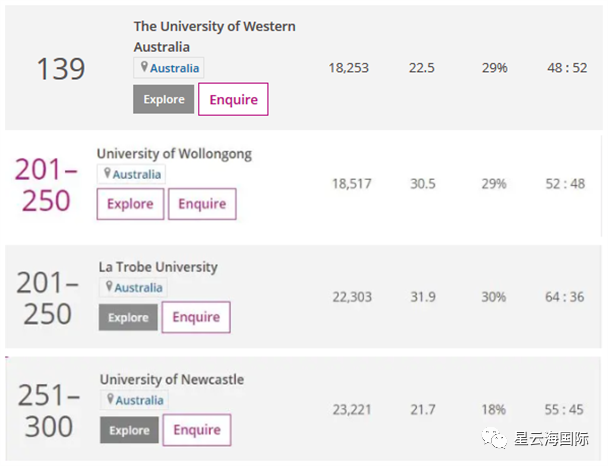Open the La Trobe University title link
The width and height of the screenshot is (608, 466).
click(x=157, y=267)
